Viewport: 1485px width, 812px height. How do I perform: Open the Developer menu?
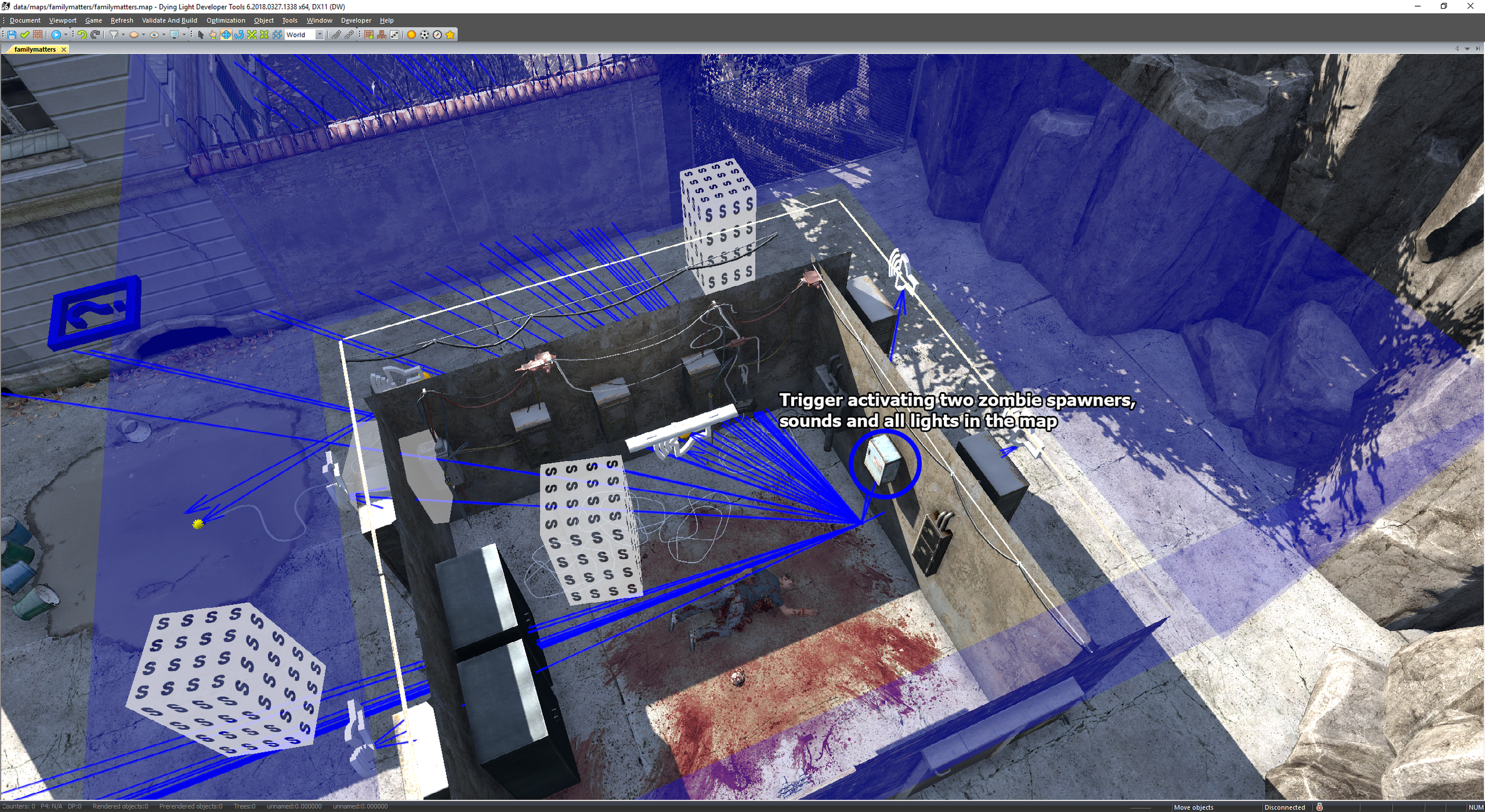pos(356,20)
